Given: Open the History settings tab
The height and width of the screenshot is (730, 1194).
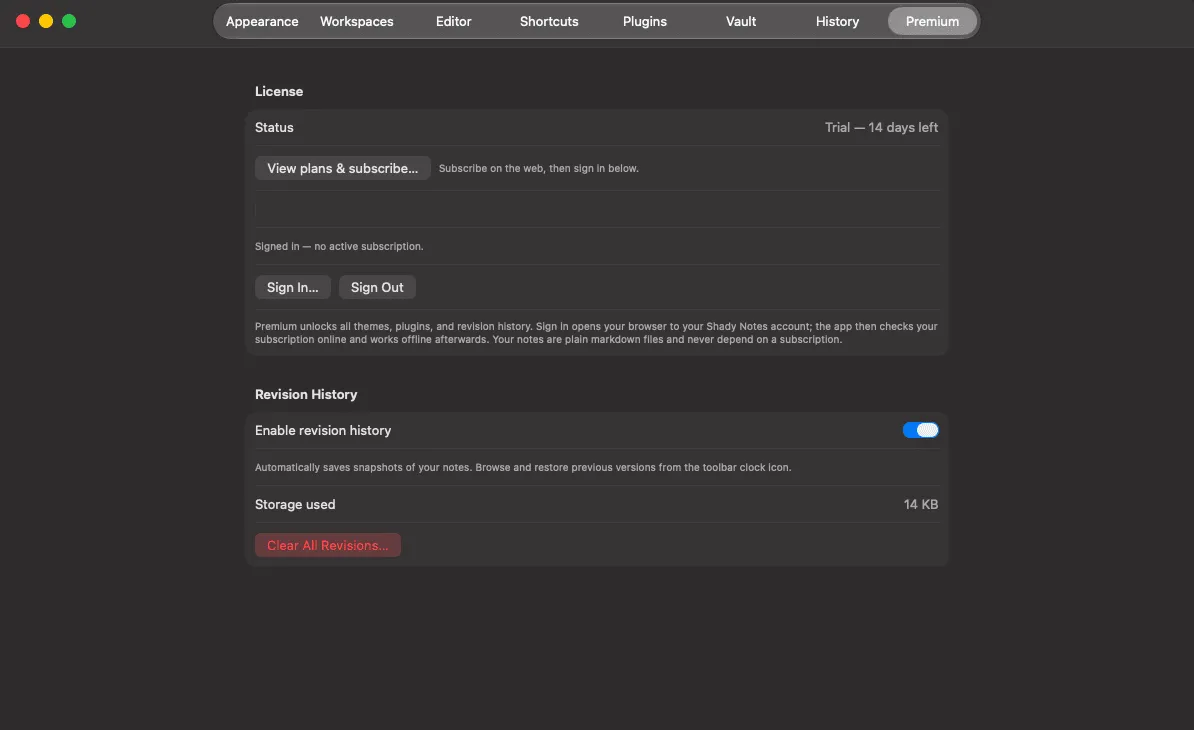Looking at the screenshot, I should [837, 21].
